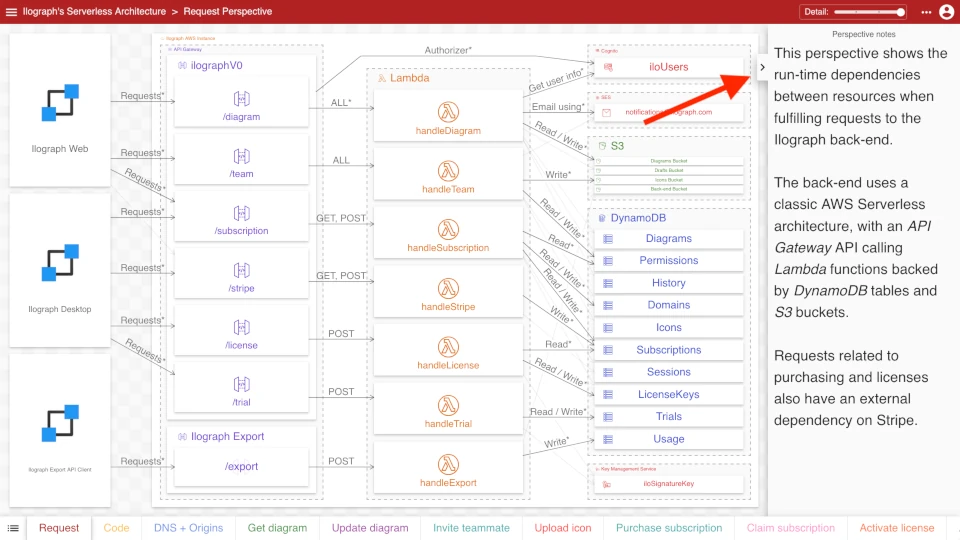The width and height of the screenshot is (960, 540).
Task: Select the handleSubscription lambda icon
Action: 448,230
